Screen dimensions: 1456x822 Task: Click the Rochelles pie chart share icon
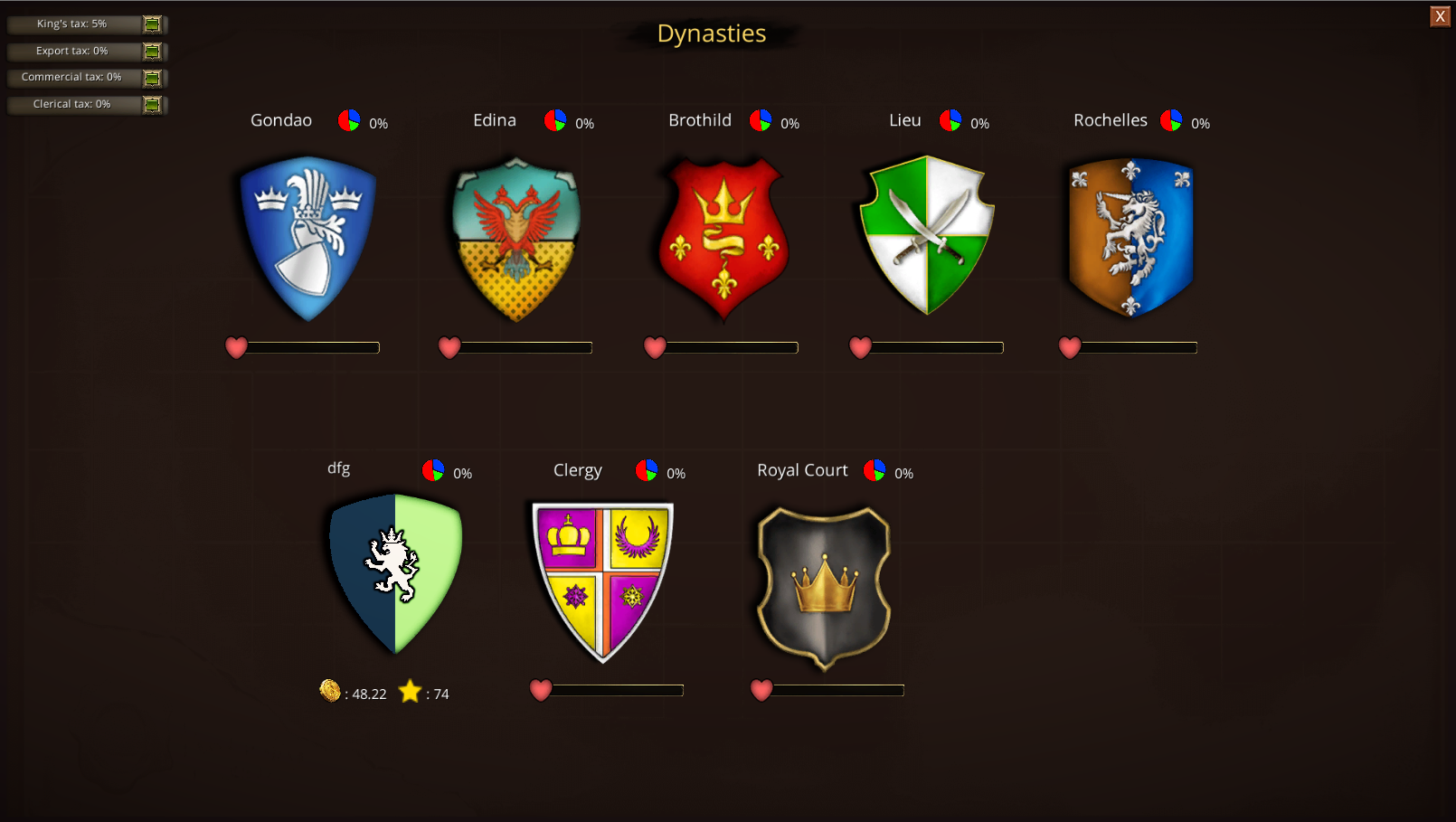pos(1171,120)
